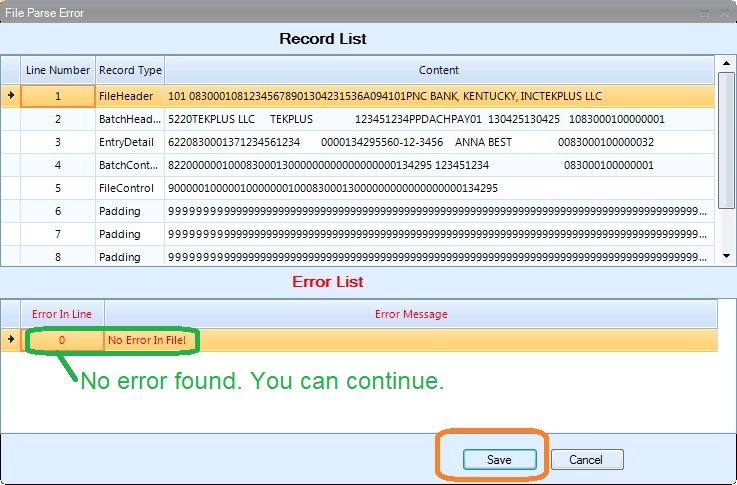This screenshot has height=485, width=737.
Task: Click the Record Type column header
Action: tap(130, 70)
